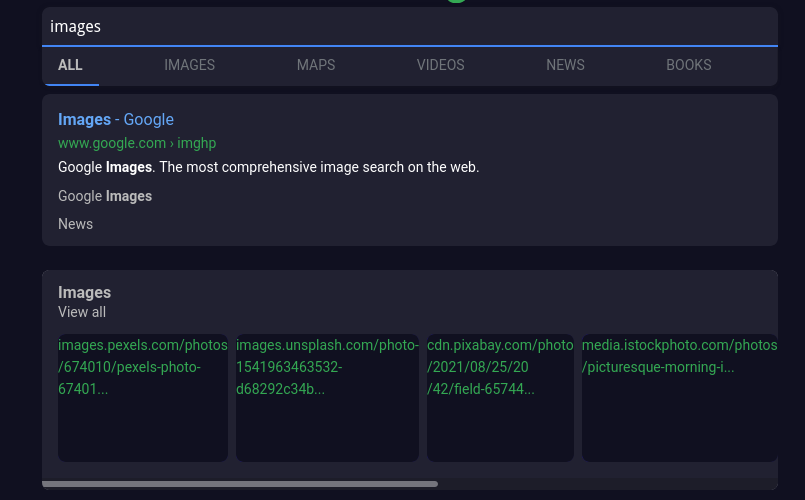Click the "Images" section heading

pyautogui.click(x=84, y=292)
